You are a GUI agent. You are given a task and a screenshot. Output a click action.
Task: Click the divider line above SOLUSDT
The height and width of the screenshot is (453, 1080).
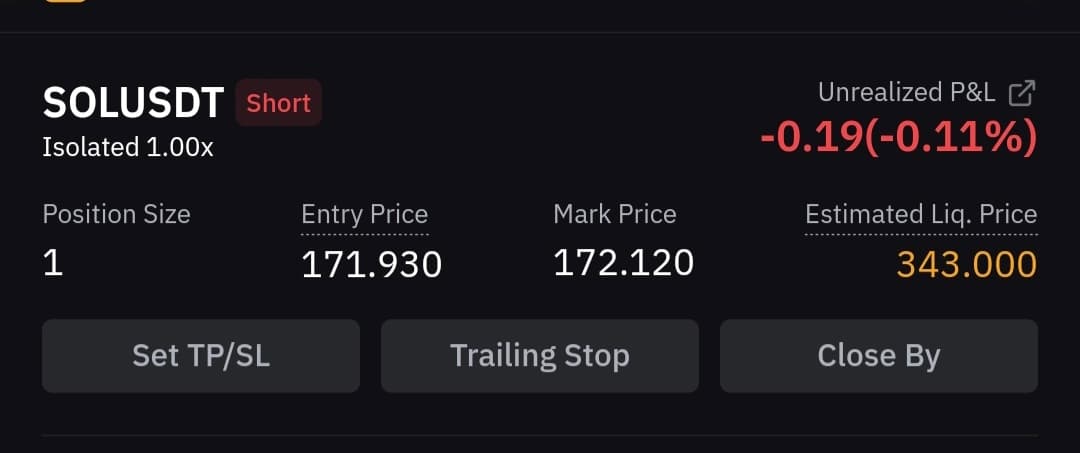540,33
